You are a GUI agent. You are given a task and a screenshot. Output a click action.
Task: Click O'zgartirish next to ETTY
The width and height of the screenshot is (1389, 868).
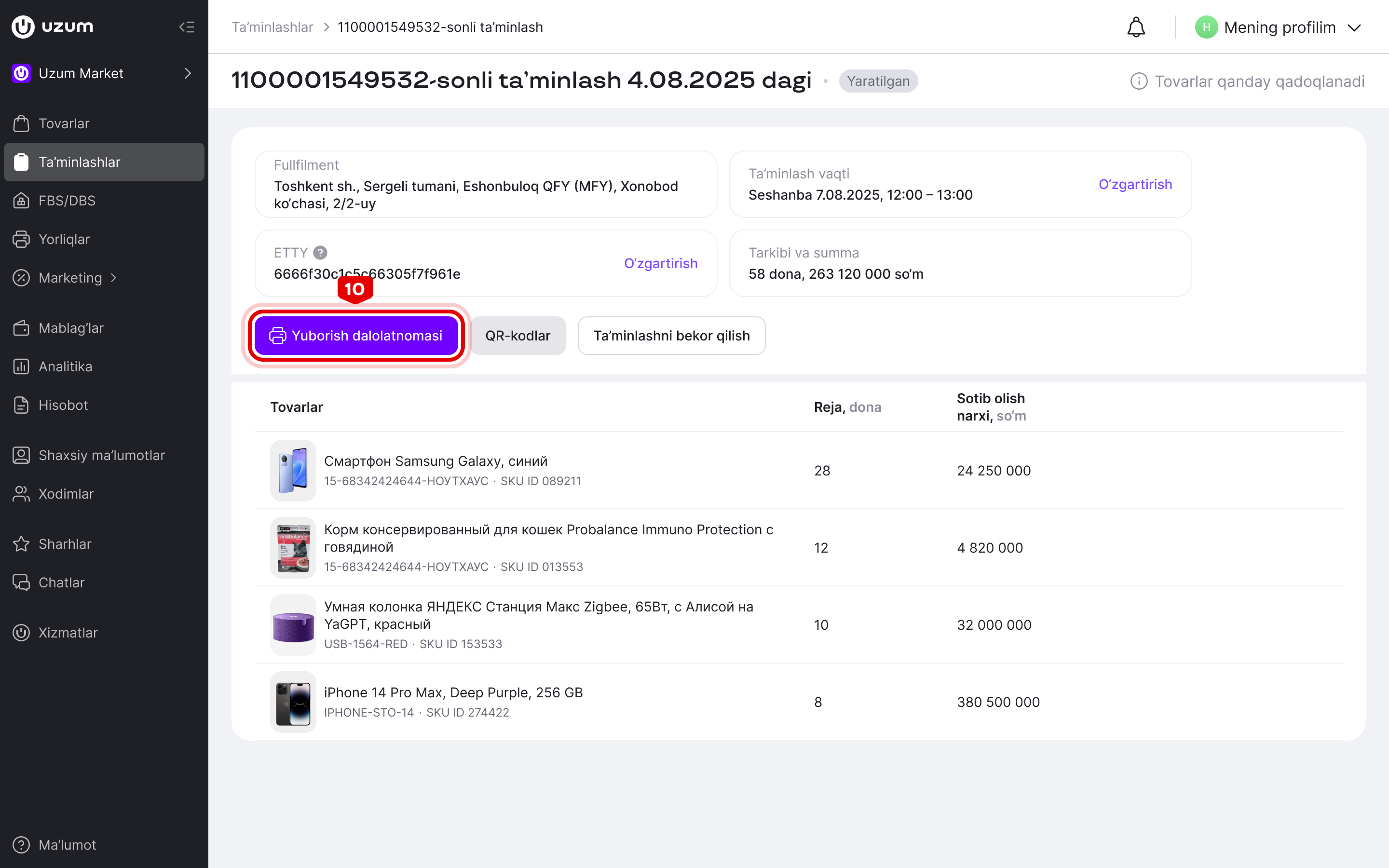[661, 263]
